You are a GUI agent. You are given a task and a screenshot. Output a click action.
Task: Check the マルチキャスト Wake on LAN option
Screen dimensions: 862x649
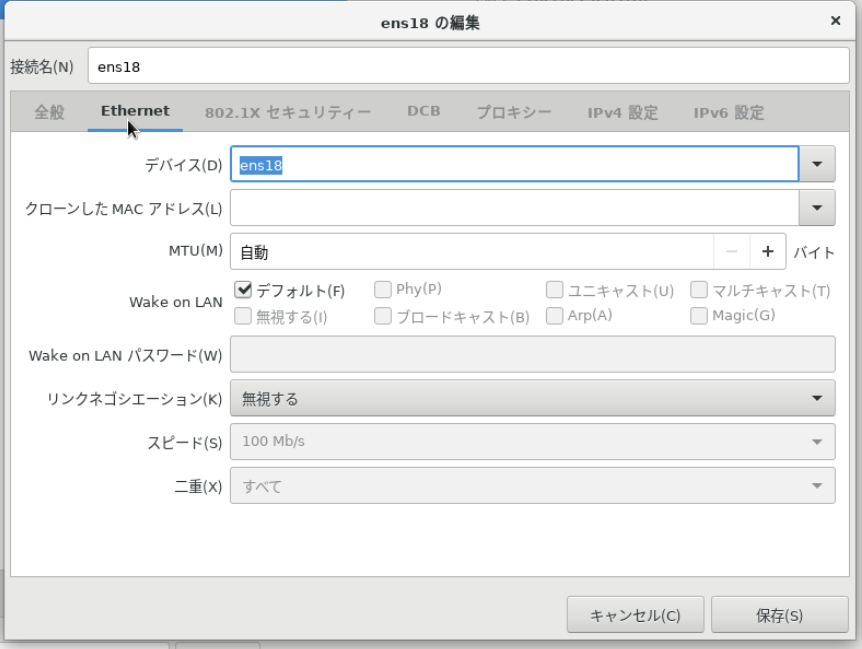[x=698, y=289]
